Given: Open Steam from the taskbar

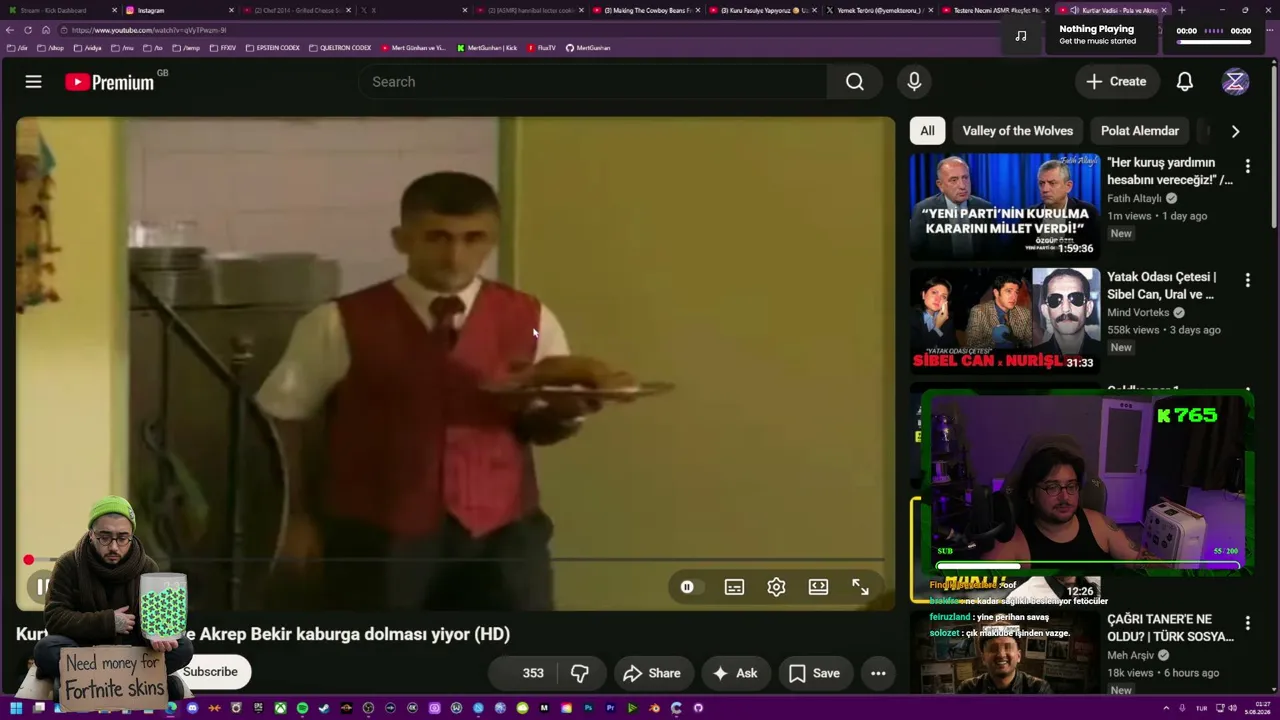Looking at the screenshot, I should click(324, 708).
